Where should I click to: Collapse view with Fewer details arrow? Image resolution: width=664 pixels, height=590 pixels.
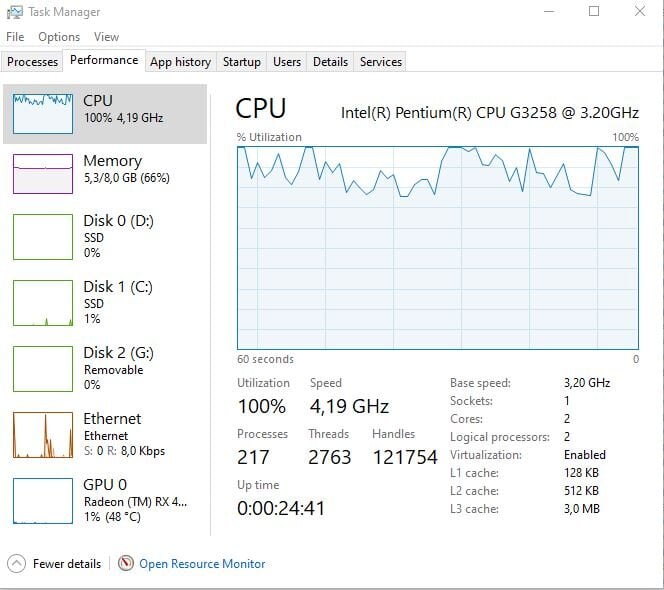point(15,563)
